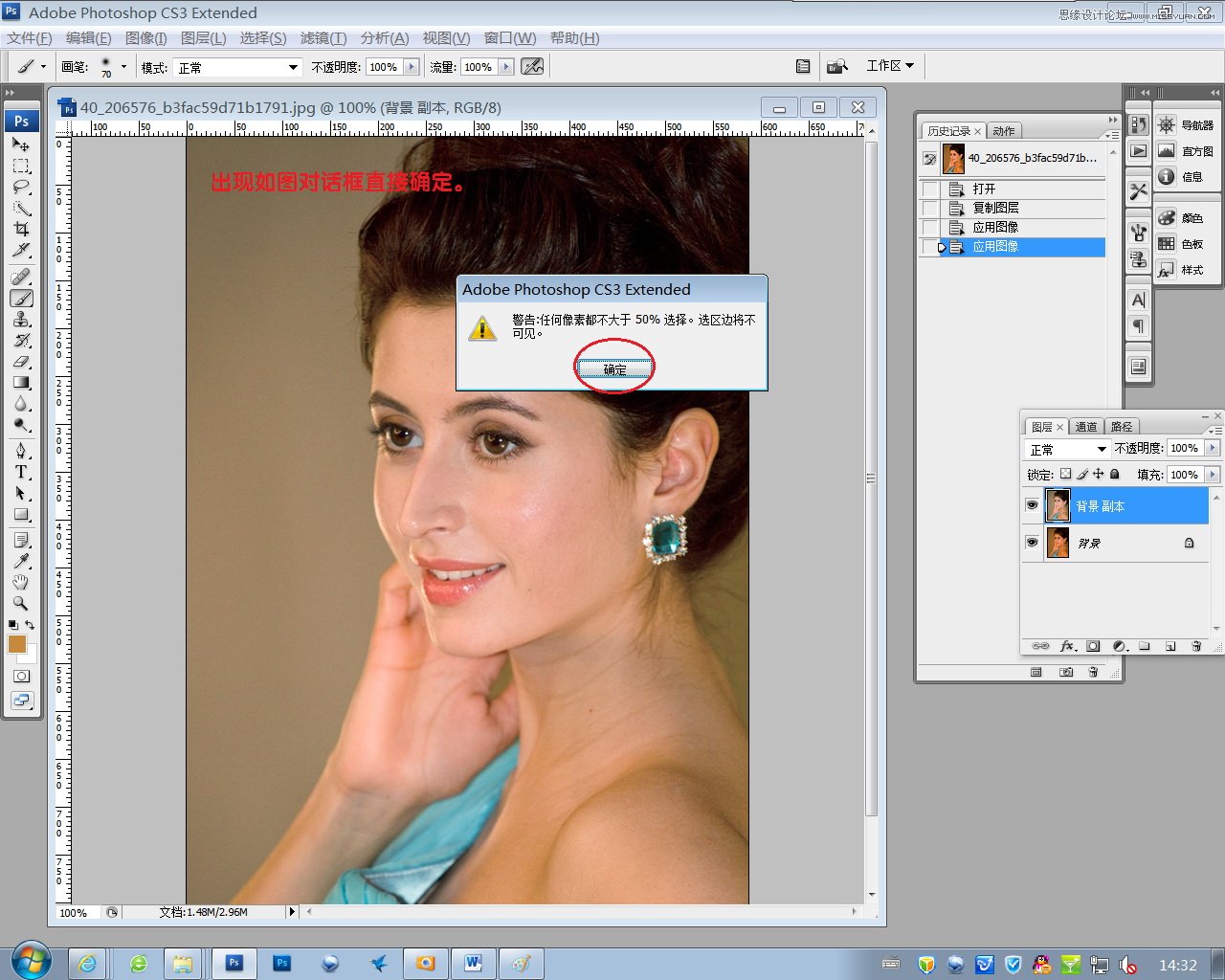Switch to the 通道 tab

1085,427
